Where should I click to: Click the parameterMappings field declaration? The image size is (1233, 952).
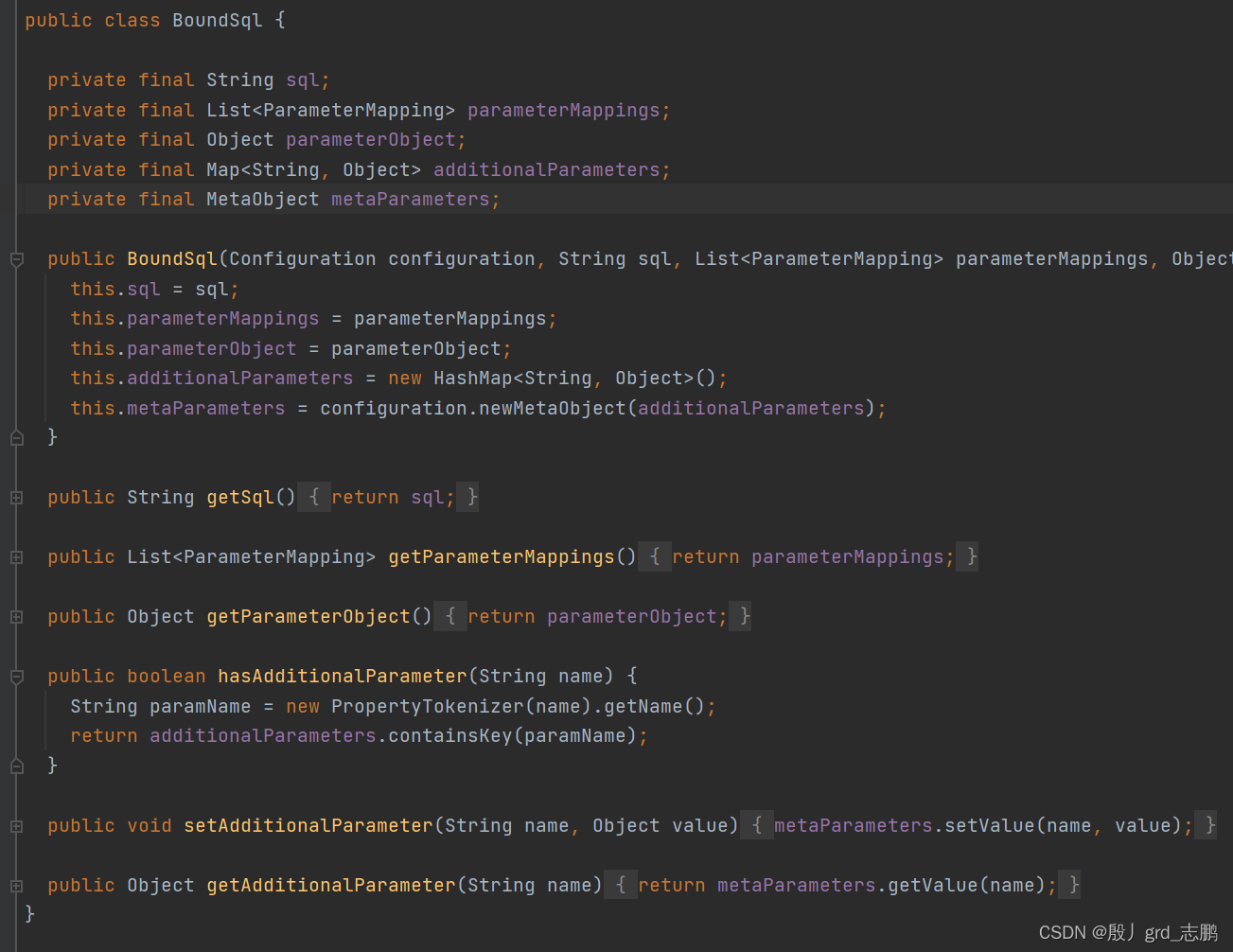coord(569,111)
